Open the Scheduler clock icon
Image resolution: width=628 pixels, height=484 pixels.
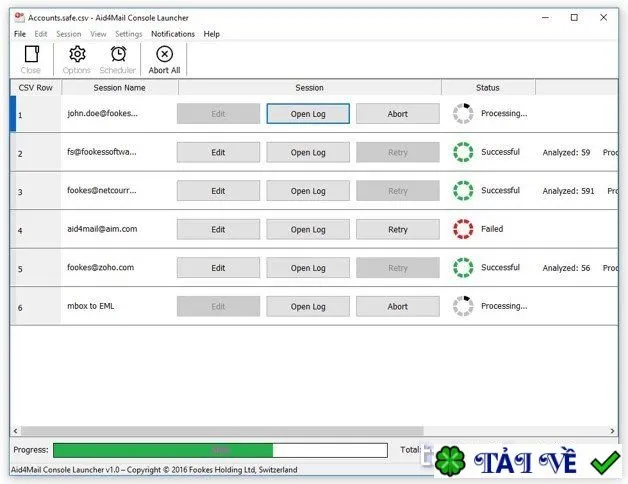click(x=118, y=54)
